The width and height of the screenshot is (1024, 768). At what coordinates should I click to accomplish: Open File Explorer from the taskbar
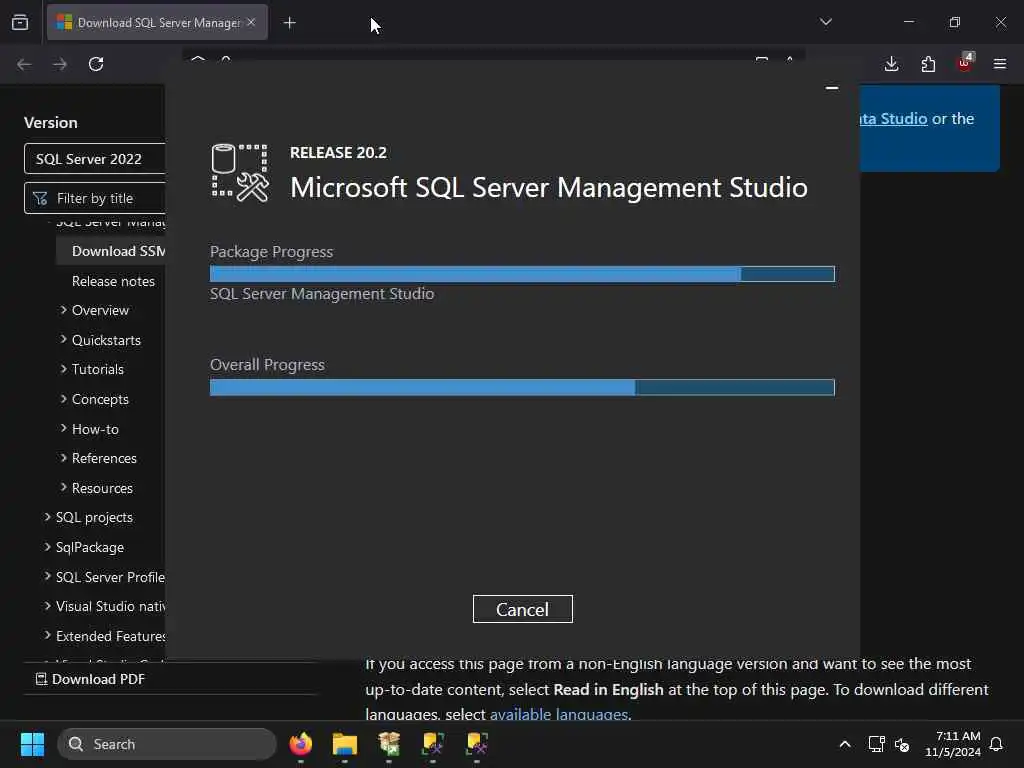[345, 744]
